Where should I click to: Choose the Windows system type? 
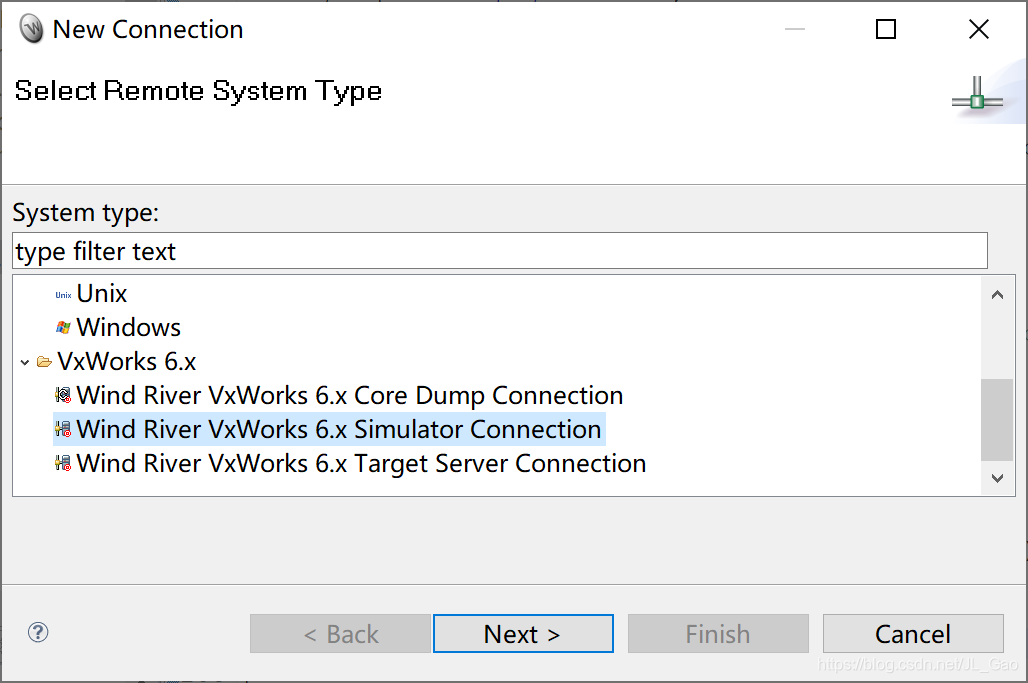point(128,327)
